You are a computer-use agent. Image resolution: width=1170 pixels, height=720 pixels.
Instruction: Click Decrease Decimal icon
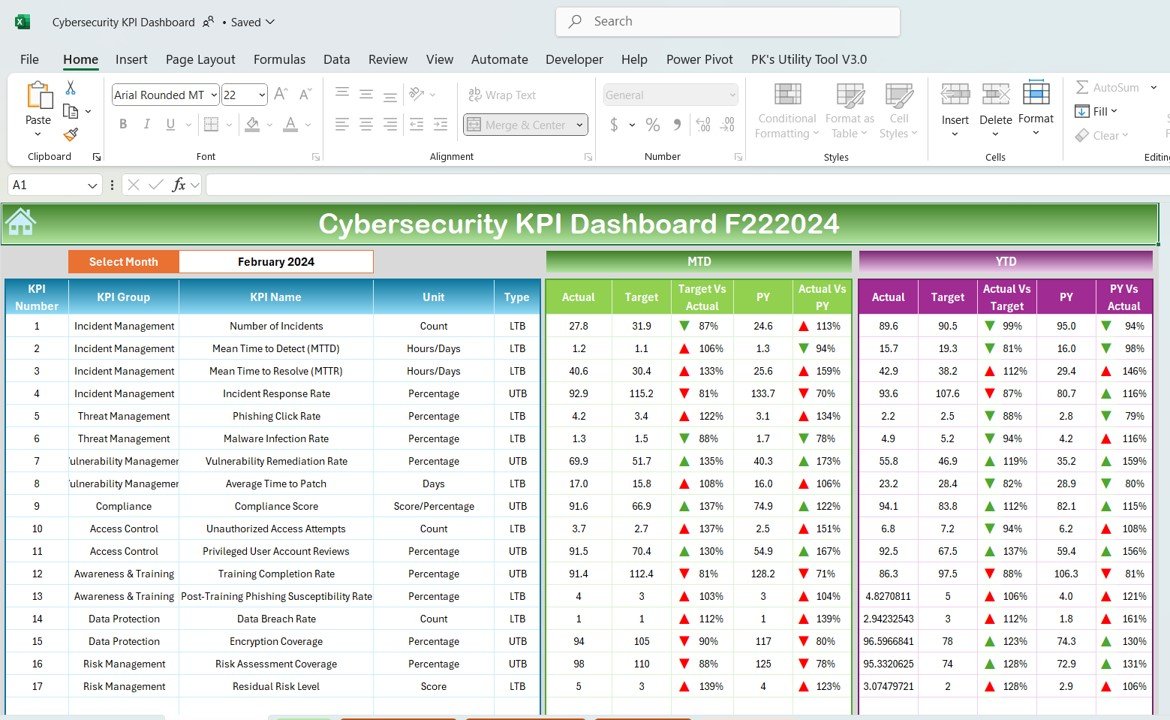(x=728, y=125)
